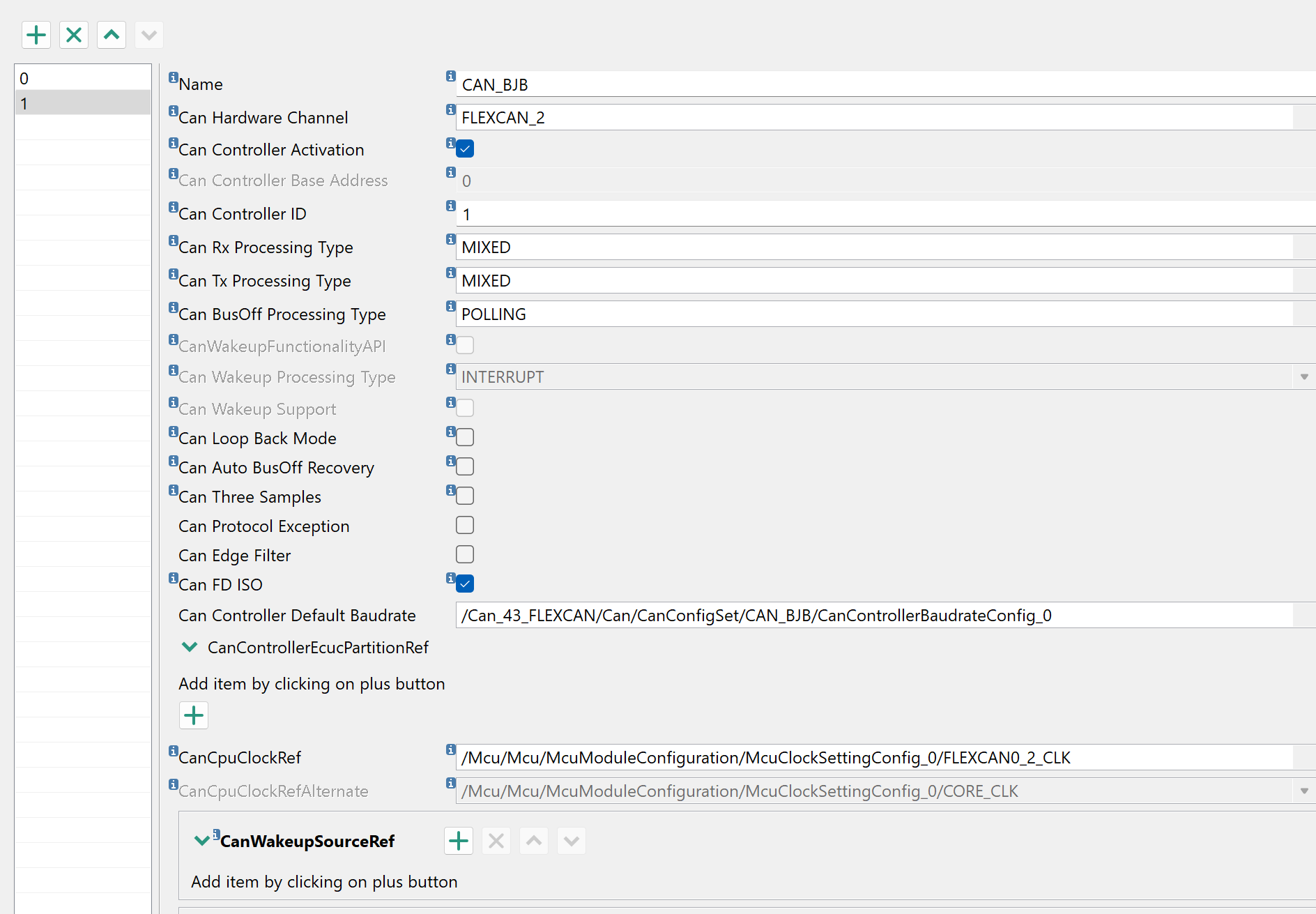Collapse the CanControllerEcucPartitionRef section

click(190, 647)
